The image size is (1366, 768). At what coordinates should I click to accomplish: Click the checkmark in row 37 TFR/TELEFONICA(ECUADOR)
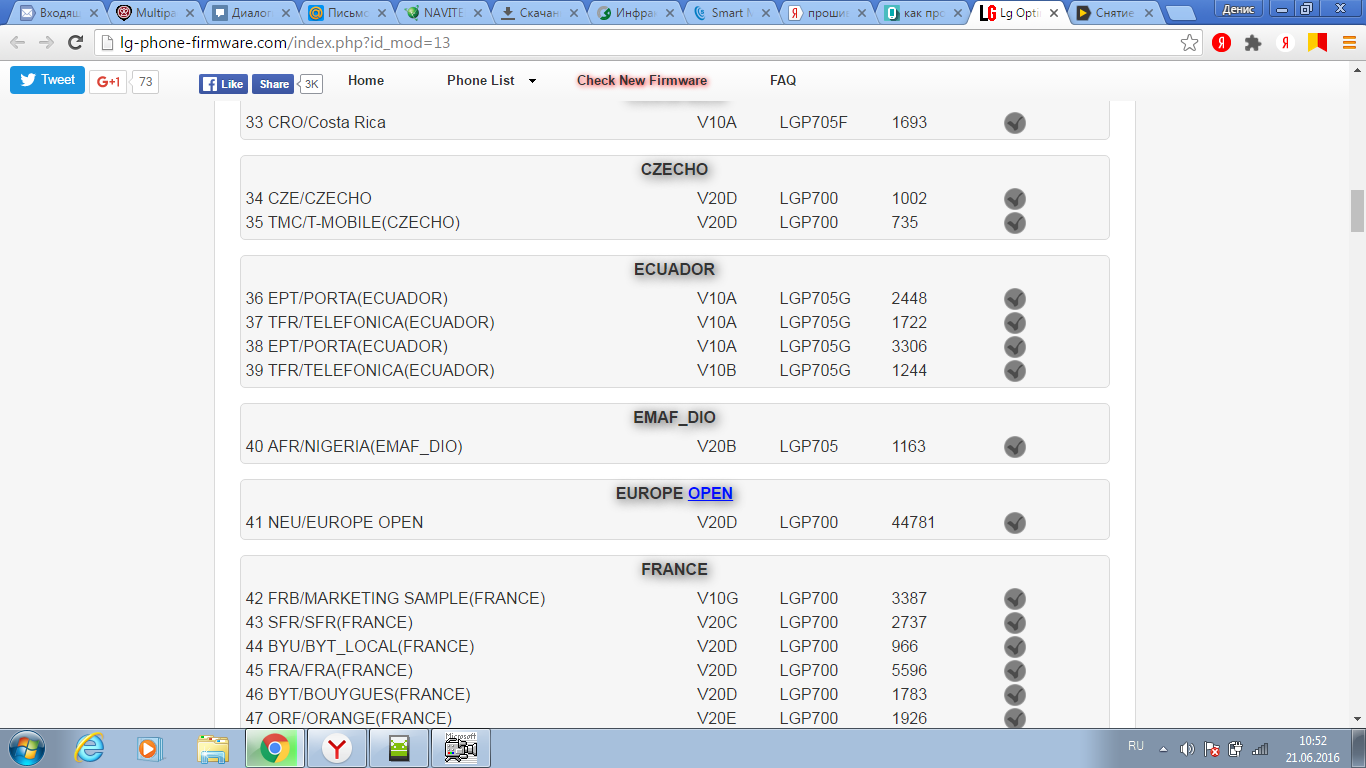1015,323
